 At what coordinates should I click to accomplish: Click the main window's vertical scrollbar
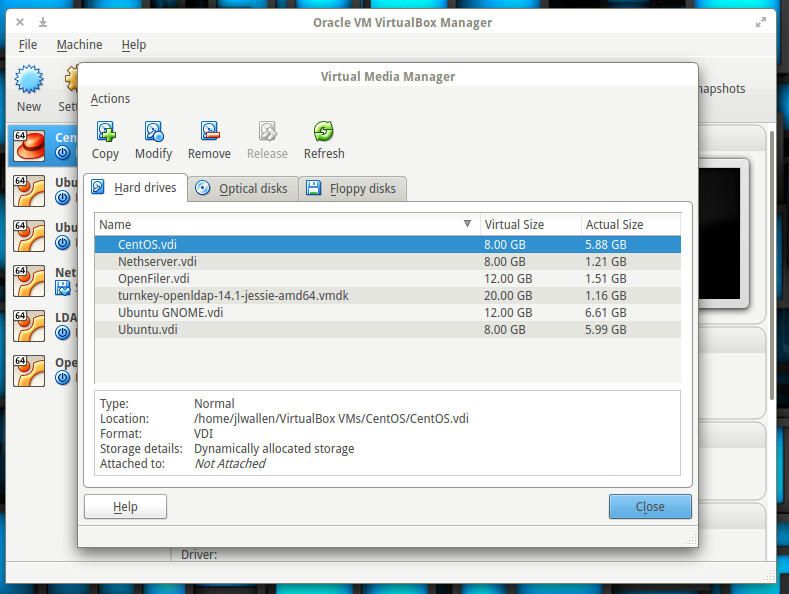(771, 266)
